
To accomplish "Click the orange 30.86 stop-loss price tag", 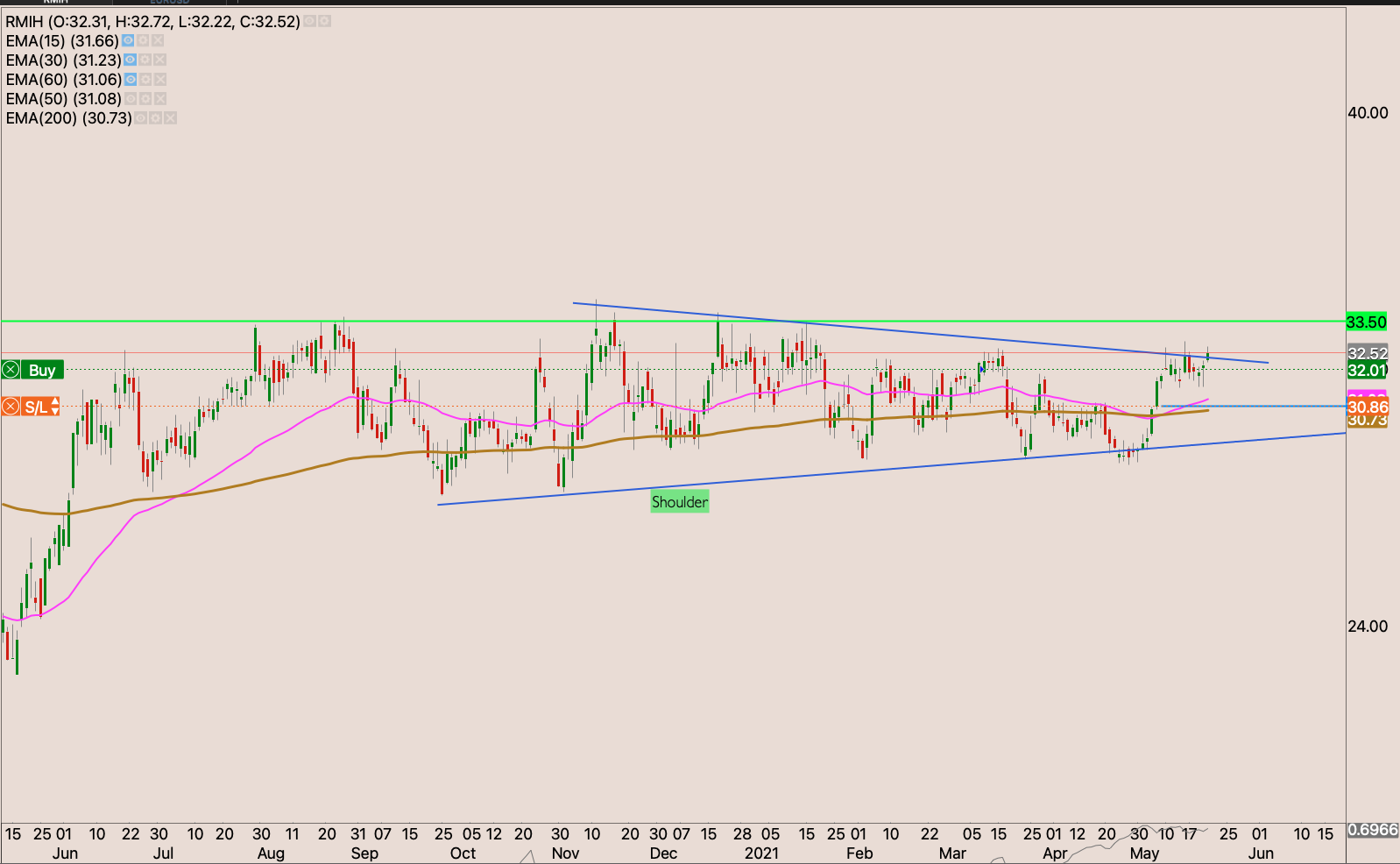I will tap(1367, 407).
